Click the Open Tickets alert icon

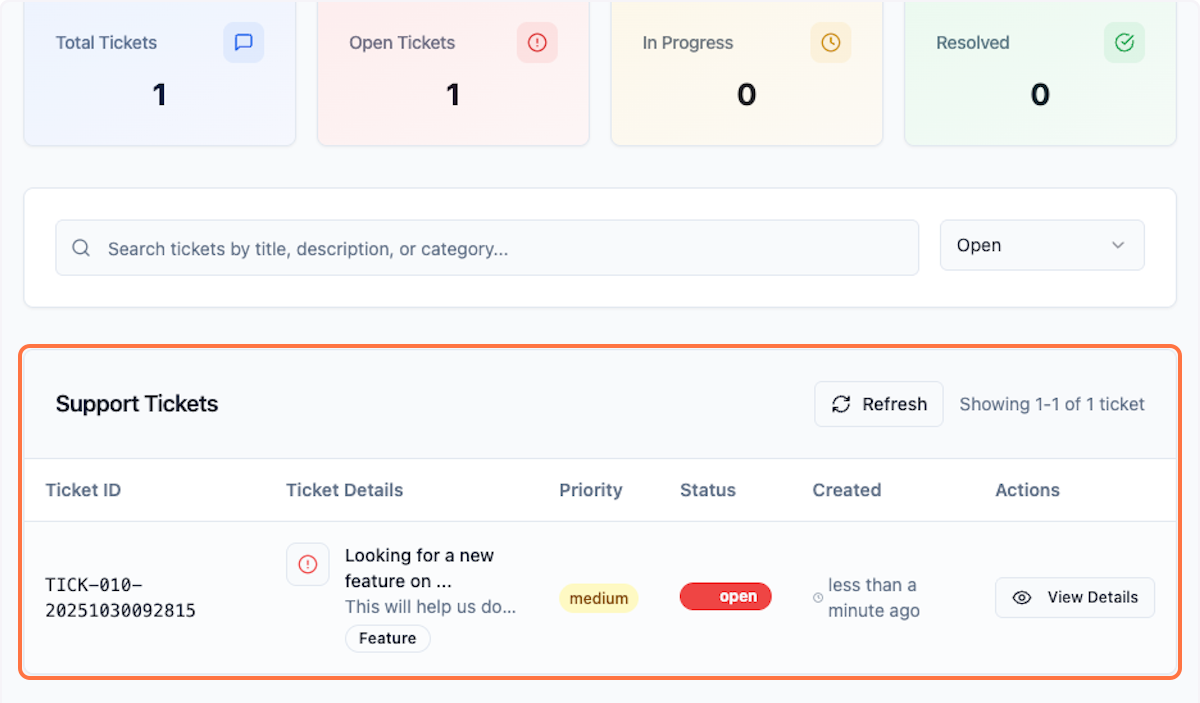537,43
